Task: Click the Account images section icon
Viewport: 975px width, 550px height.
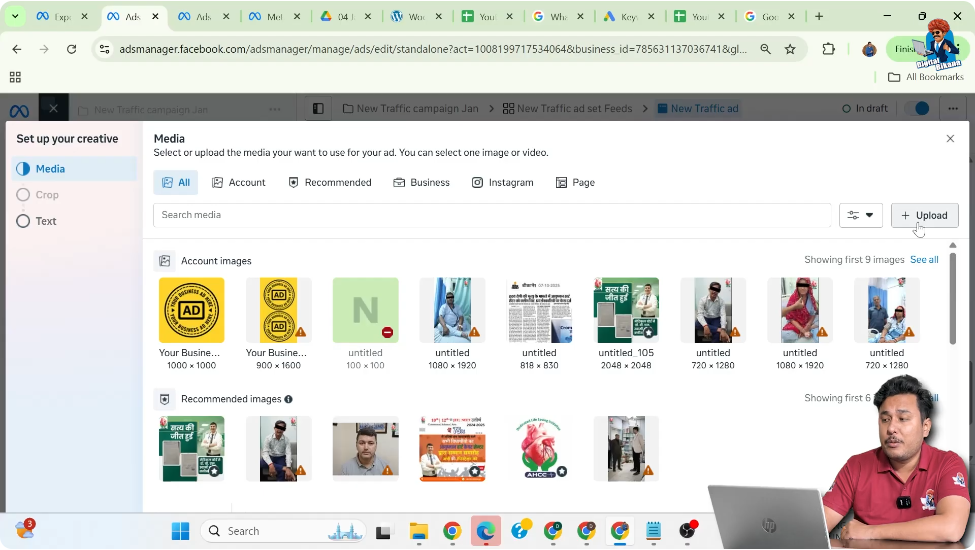Action: pos(165,261)
